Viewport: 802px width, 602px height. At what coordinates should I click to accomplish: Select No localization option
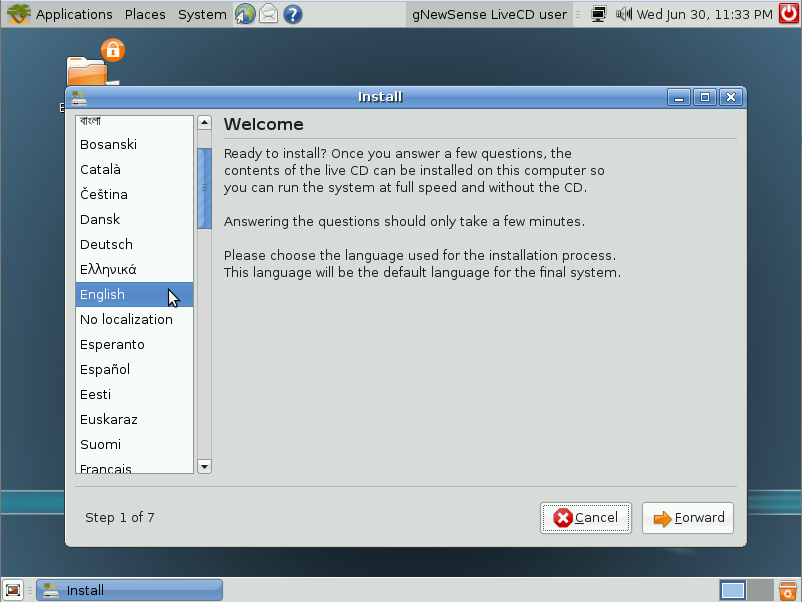coord(135,320)
